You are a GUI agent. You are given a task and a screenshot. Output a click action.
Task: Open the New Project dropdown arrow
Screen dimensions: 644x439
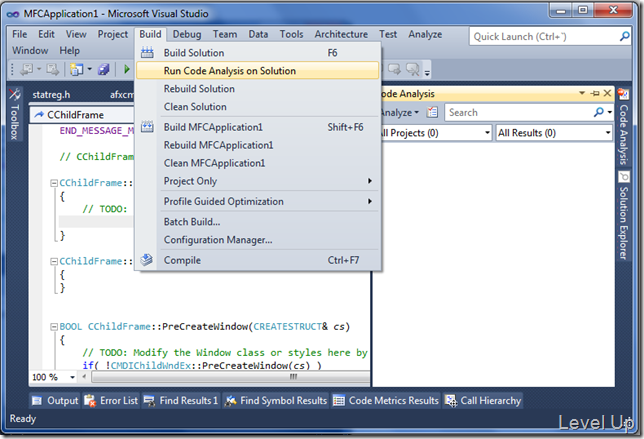point(89,69)
